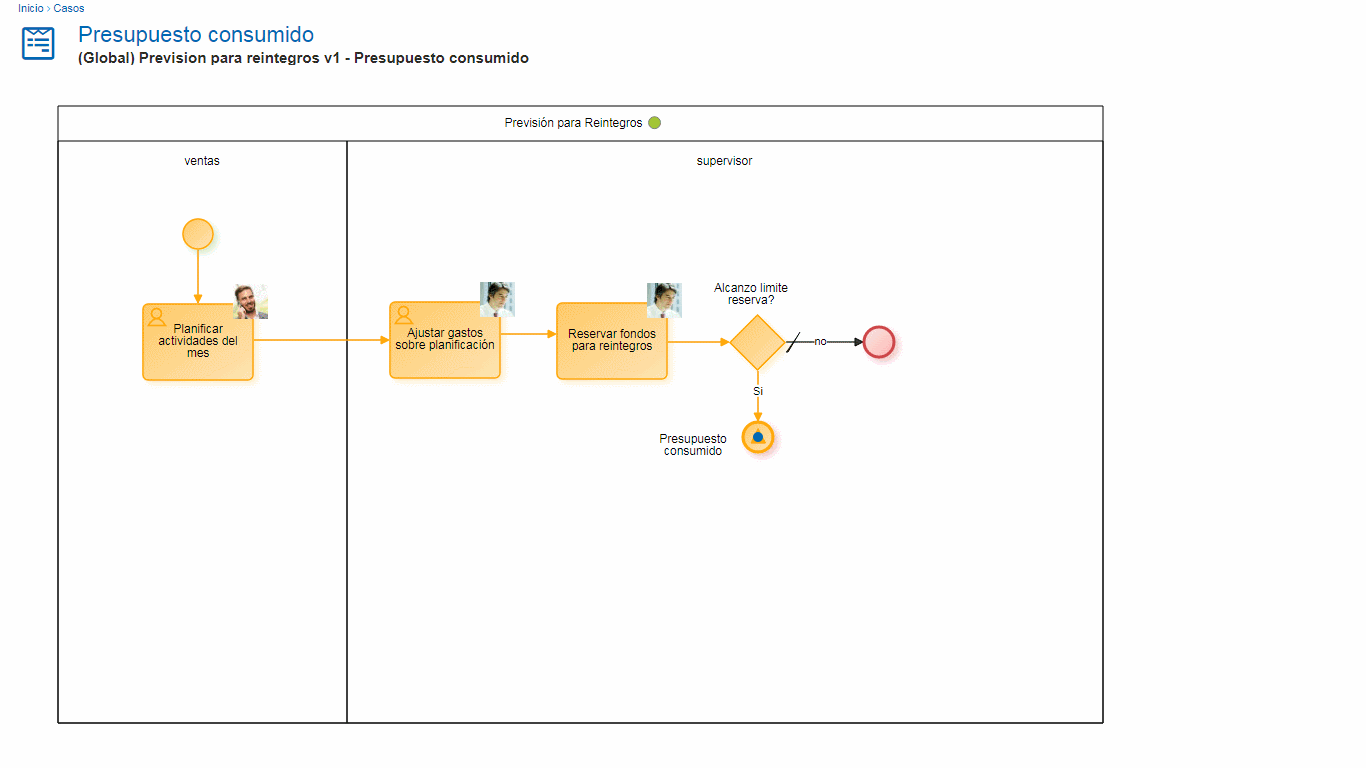Click the 'Presupuesto consumido' intermediate event icon
Image resolution: width=1366 pixels, height=768 pixels.
pos(758,437)
